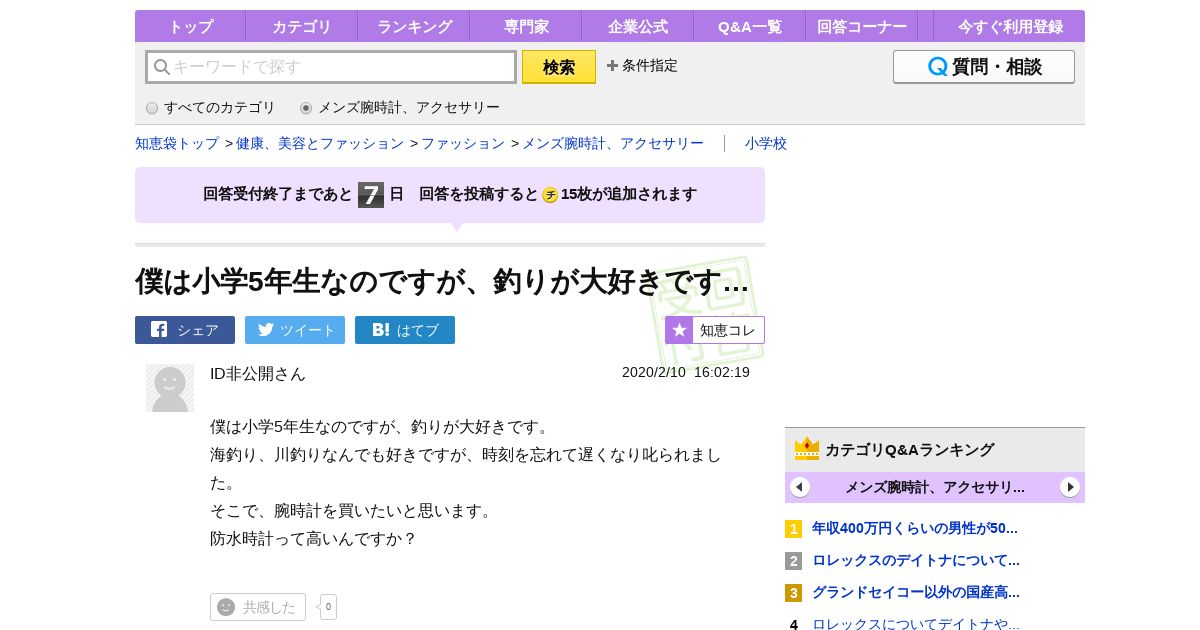Click the coin icon before 15枚
The image size is (1200, 630).
tap(550, 195)
